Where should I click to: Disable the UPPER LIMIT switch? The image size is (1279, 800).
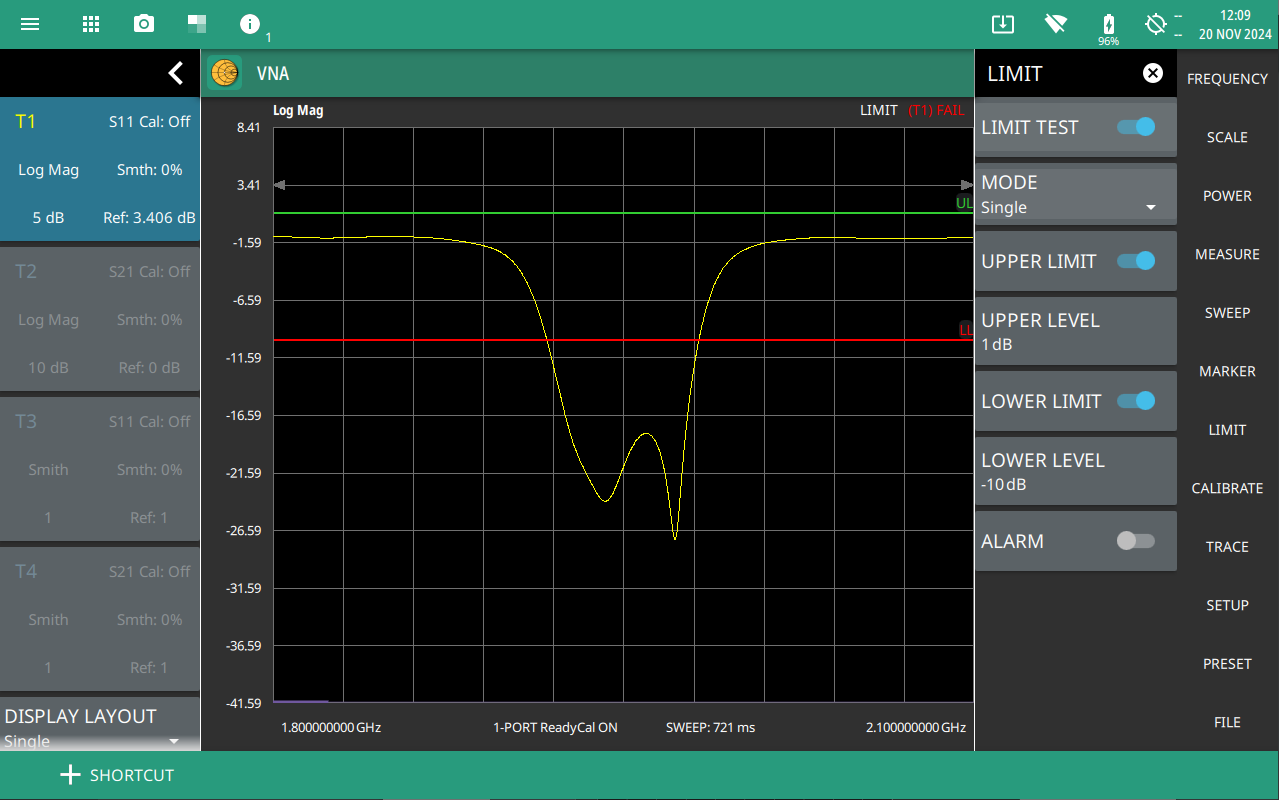pyautogui.click(x=1136, y=261)
